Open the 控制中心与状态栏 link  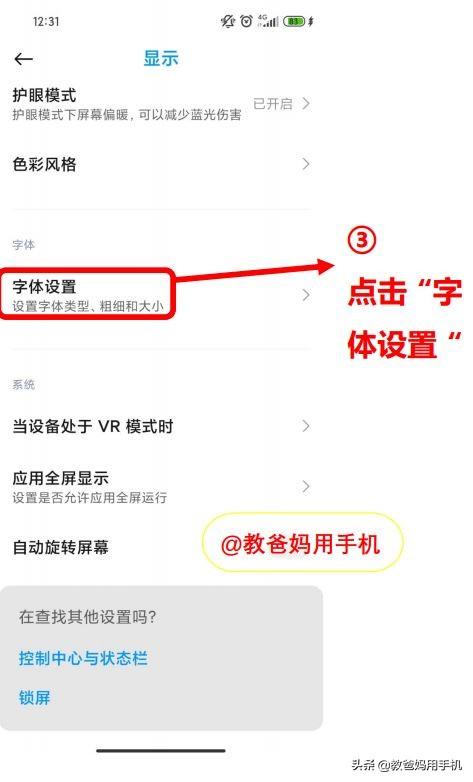pyautogui.click(x=83, y=658)
